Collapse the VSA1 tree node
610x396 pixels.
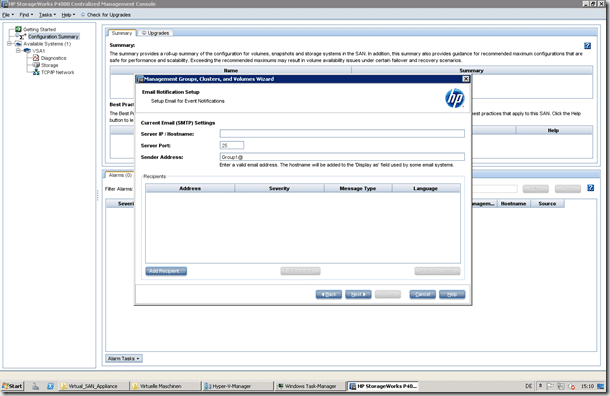click(x=18, y=51)
